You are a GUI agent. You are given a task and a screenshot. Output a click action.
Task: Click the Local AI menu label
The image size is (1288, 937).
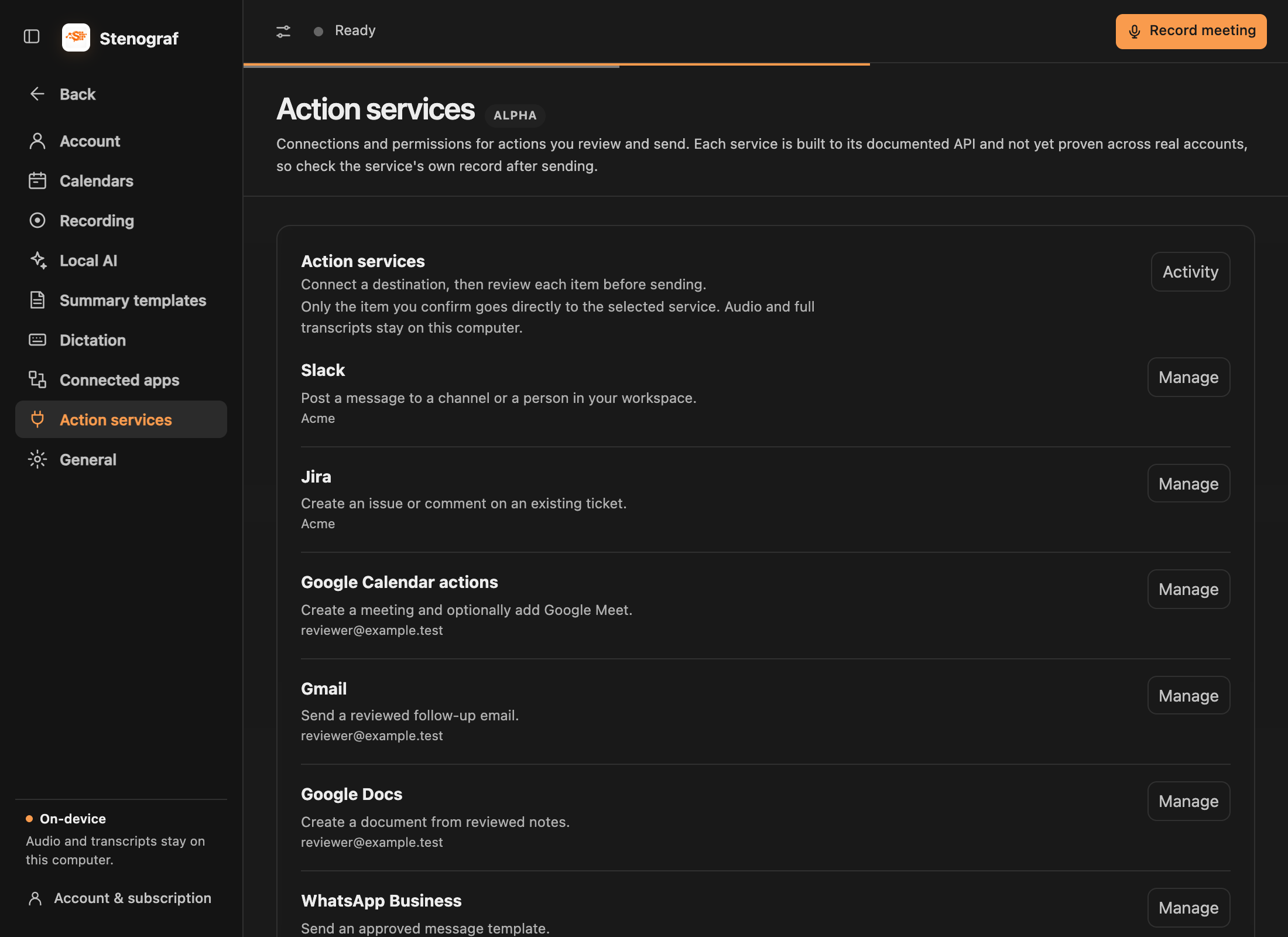click(88, 261)
